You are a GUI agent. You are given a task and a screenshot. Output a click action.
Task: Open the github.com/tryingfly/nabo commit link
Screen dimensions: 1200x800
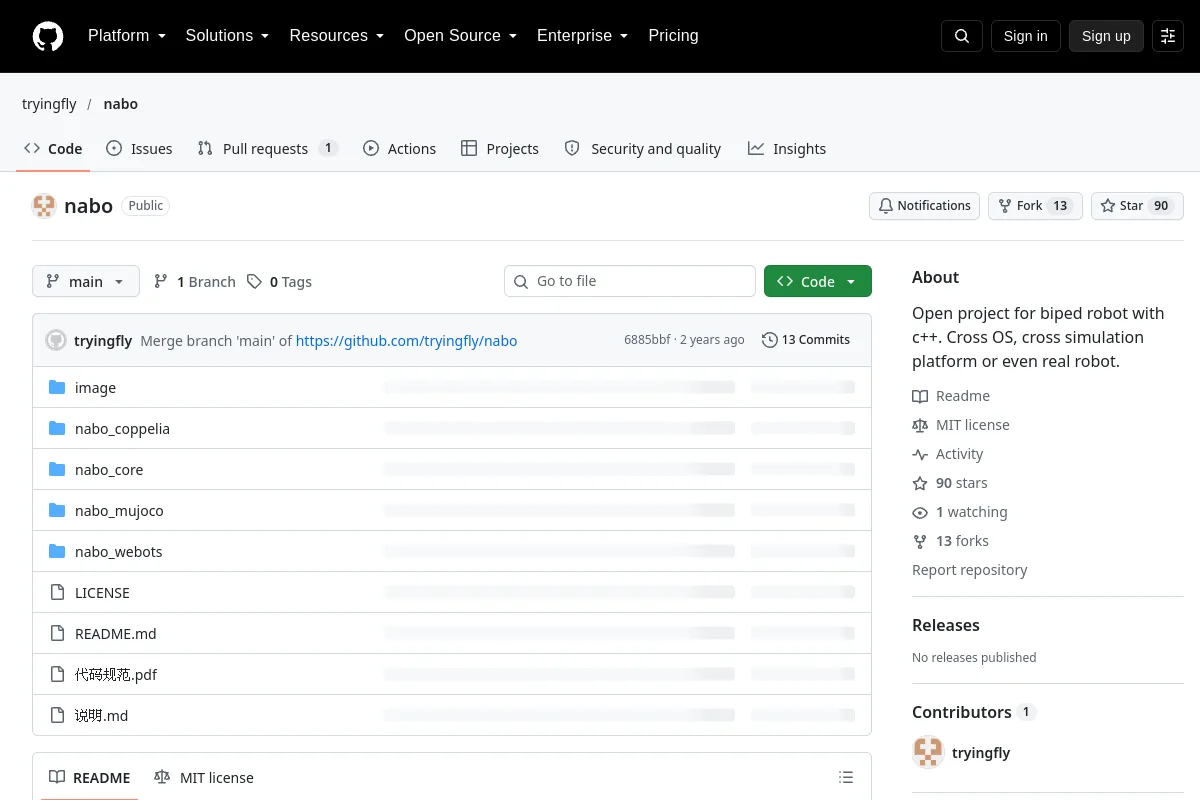(x=406, y=340)
